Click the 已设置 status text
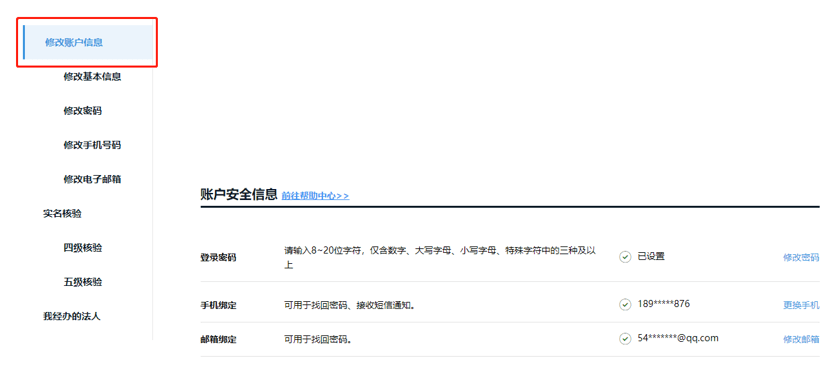 tap(651, 256)
